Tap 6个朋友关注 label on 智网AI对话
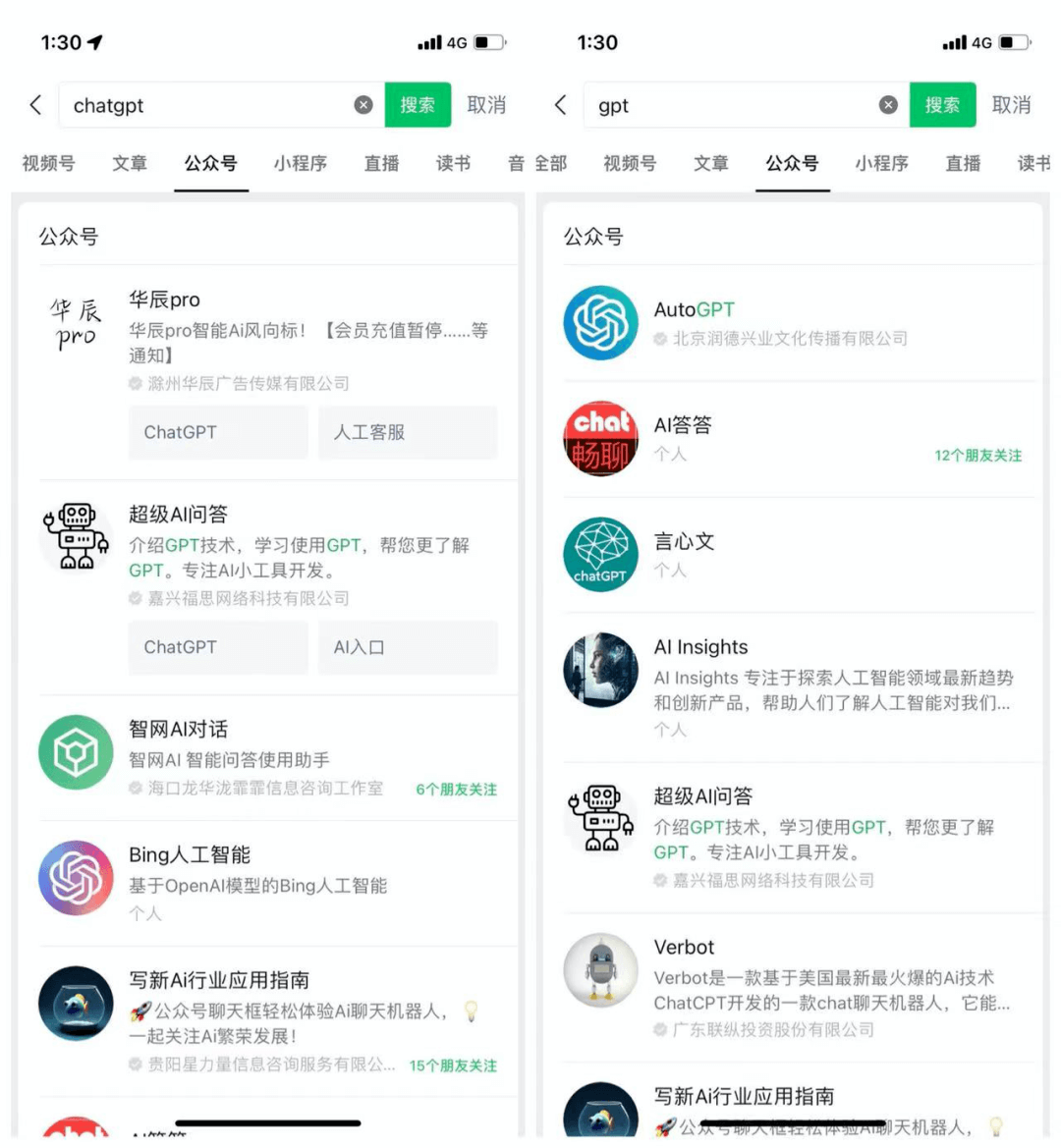Image resolution: width=1061 pixels, height=1148 pixels. pos(456,790)
